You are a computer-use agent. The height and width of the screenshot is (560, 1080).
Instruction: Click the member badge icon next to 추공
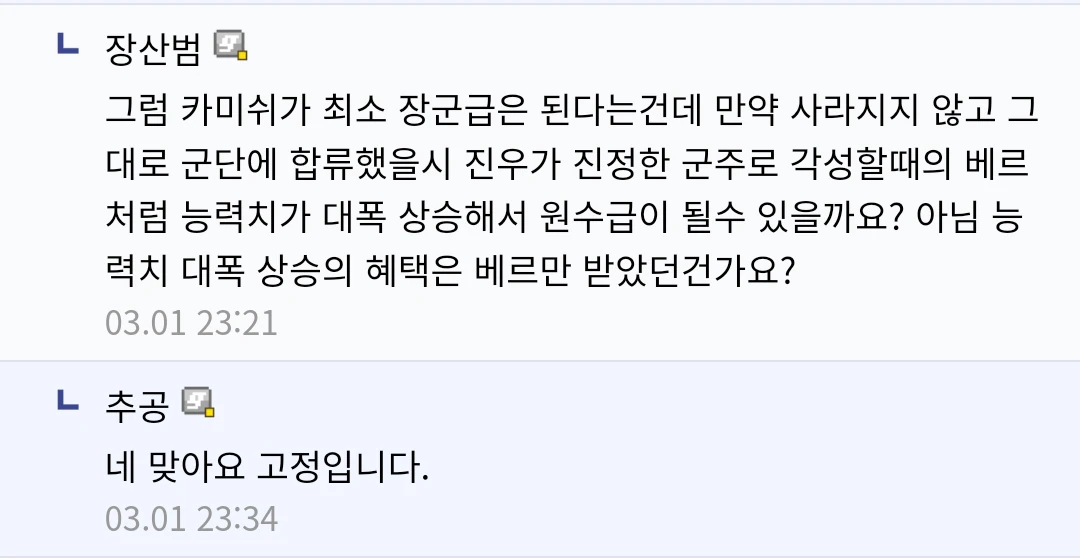coord(199,402)
